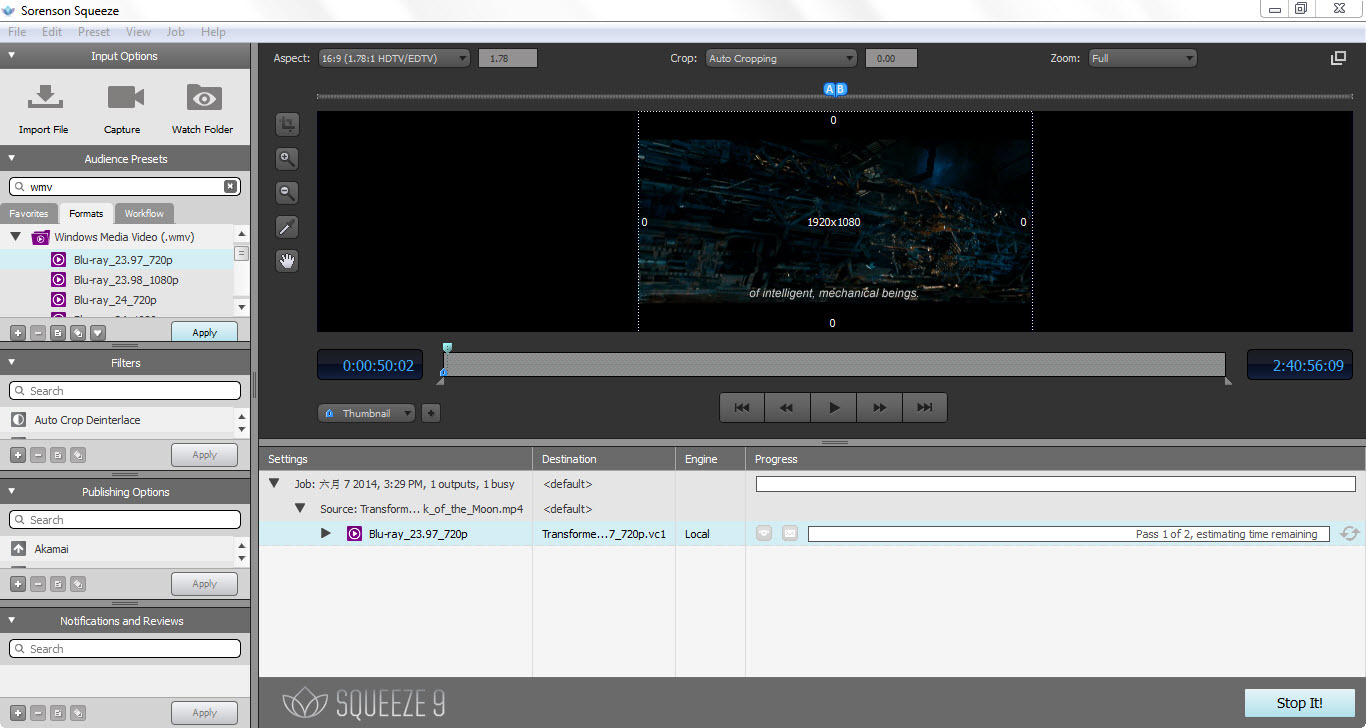Collapse the Source row in queue
1366x728 pixels.
(300, 508)
